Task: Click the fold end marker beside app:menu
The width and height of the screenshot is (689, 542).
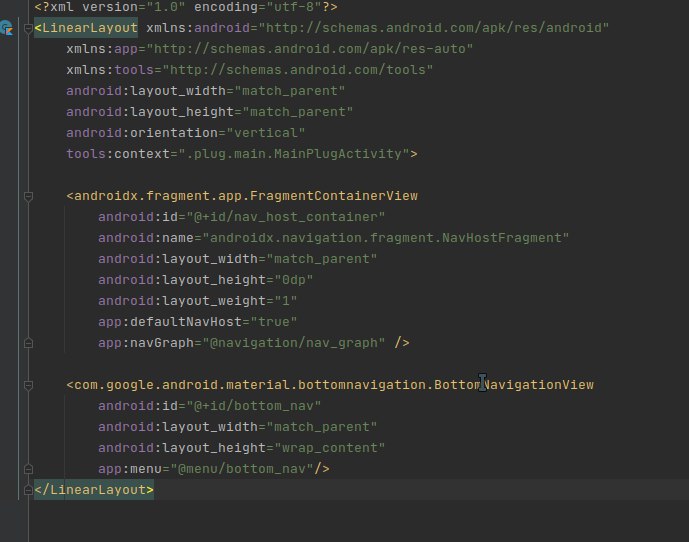Action: [x=28, y=469]
